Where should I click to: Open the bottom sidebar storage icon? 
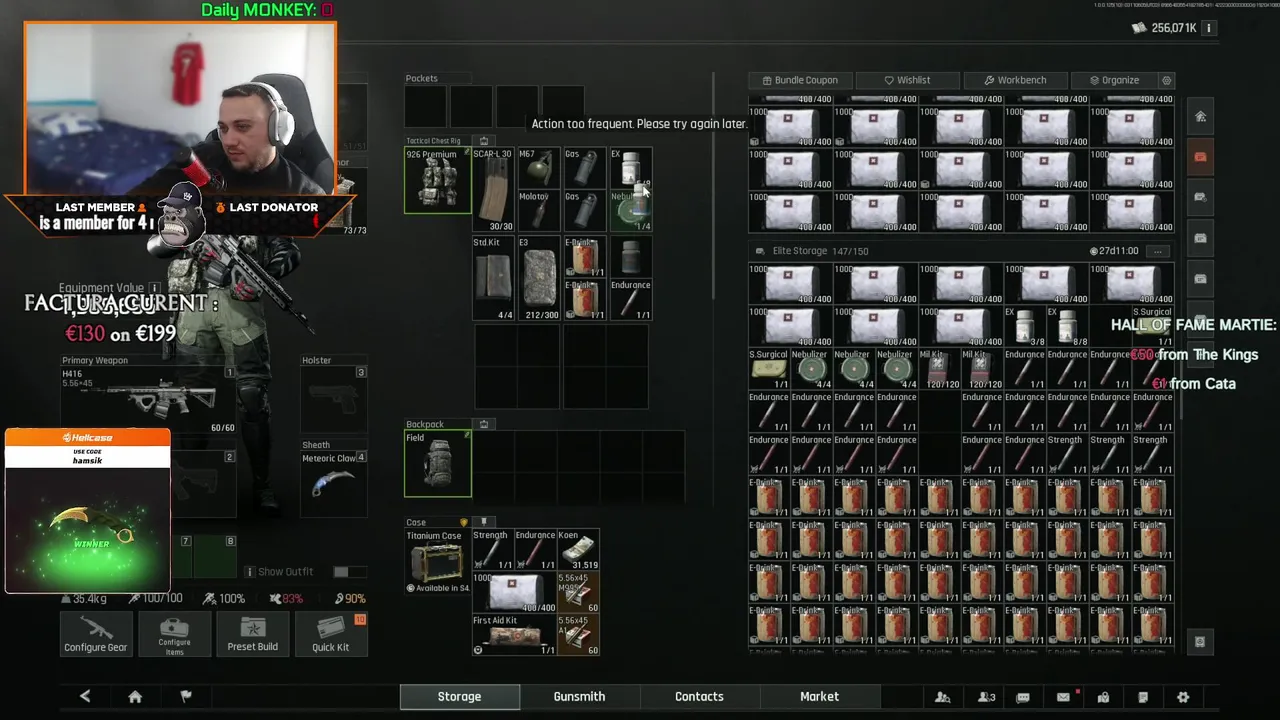tap(1200, 642)
